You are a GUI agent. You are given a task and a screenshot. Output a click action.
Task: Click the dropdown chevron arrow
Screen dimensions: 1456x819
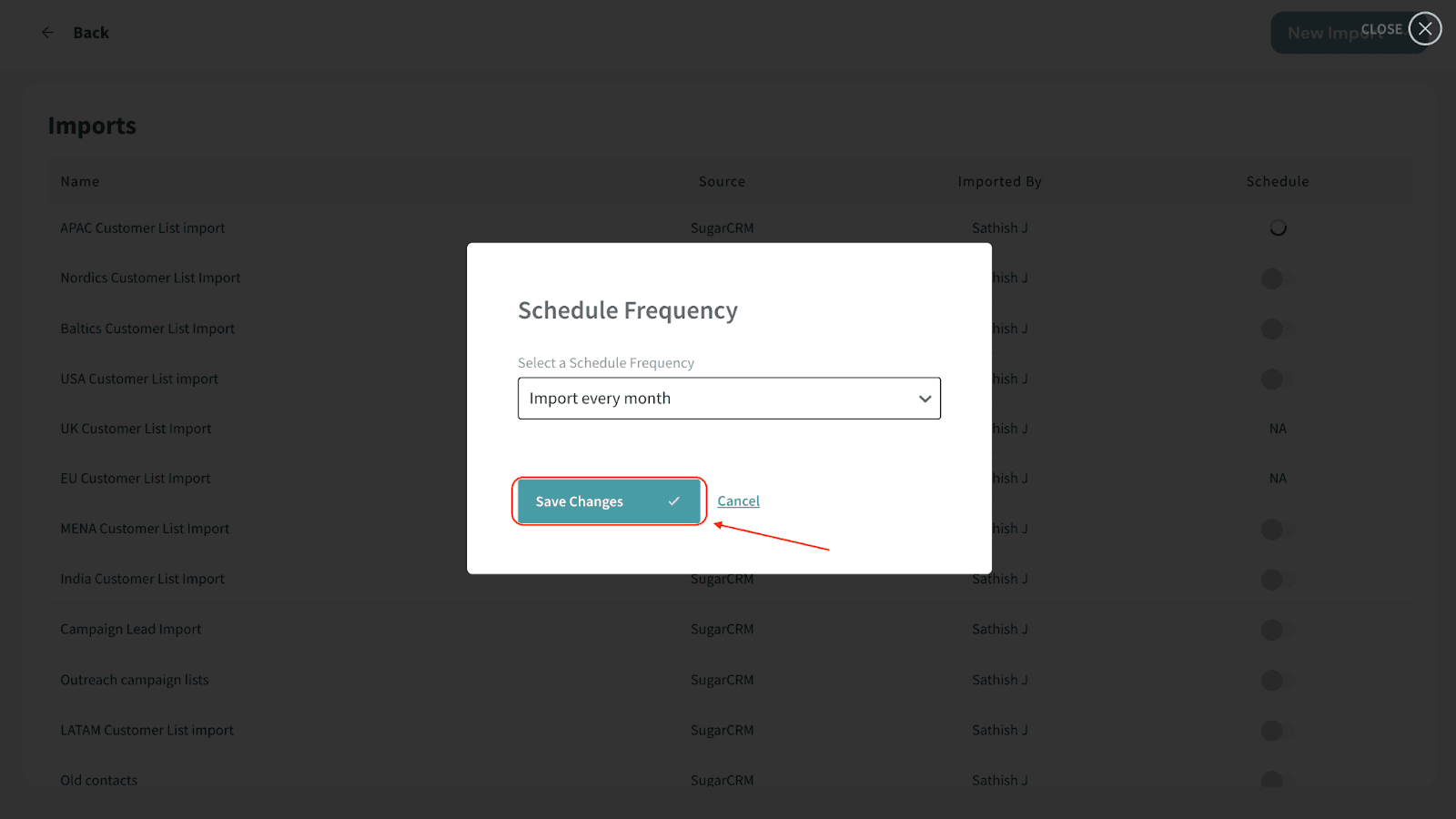pos(925,399)
